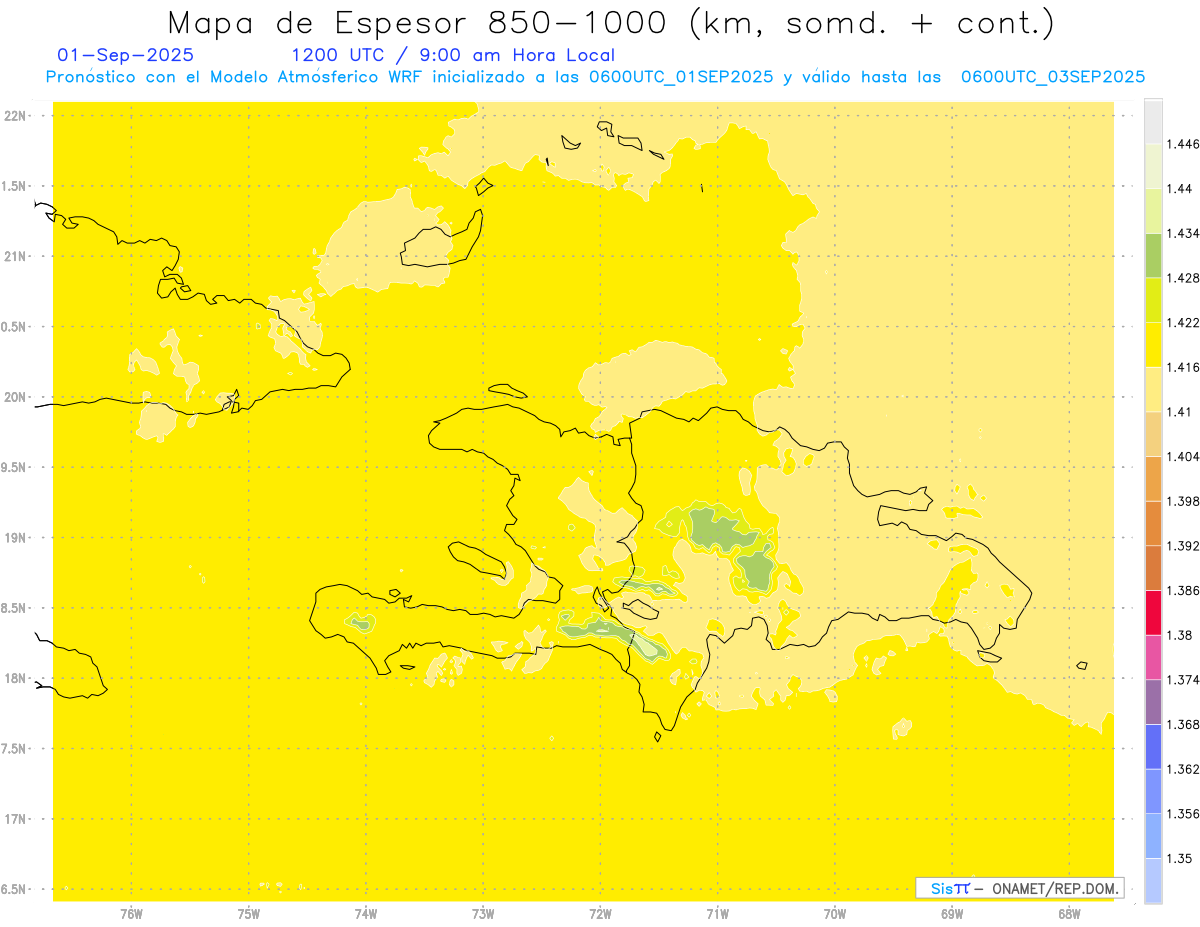Click the '21N' latitude label
Image resolution: width=1200 pixels, height=927 pixels.
16,256
